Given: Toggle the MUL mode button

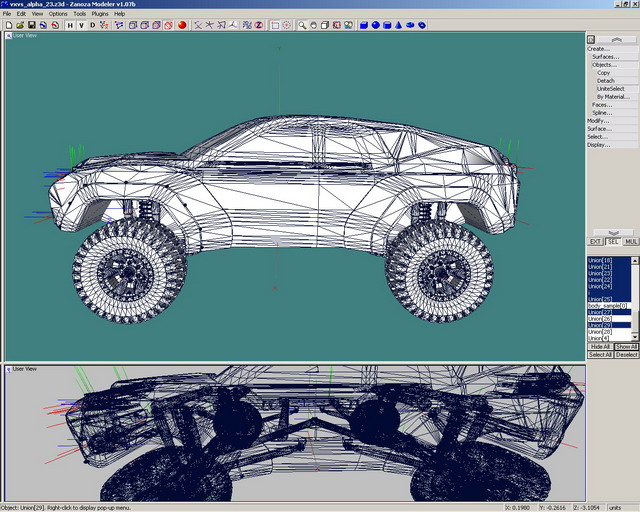Looking at the screenshot, I should point(631,241).
